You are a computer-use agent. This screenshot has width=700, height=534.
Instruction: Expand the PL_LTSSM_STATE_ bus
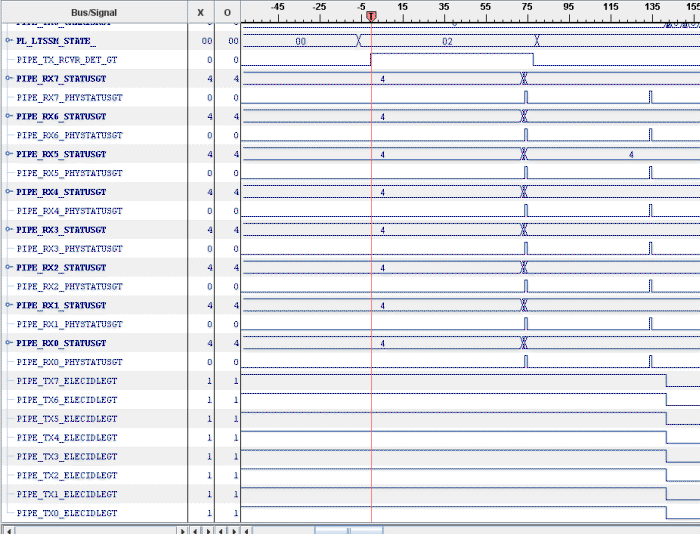tap(9, 40)
